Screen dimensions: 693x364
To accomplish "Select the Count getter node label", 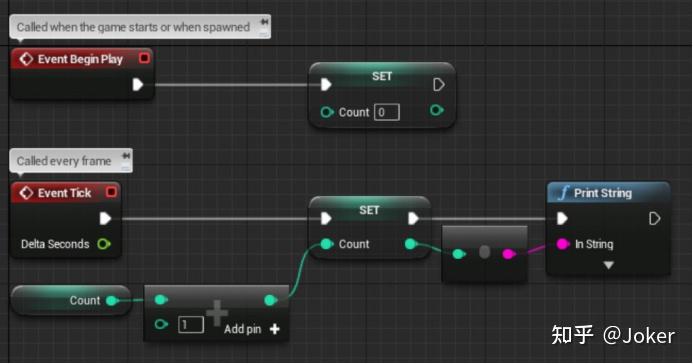I will click(x=85, y=300).
